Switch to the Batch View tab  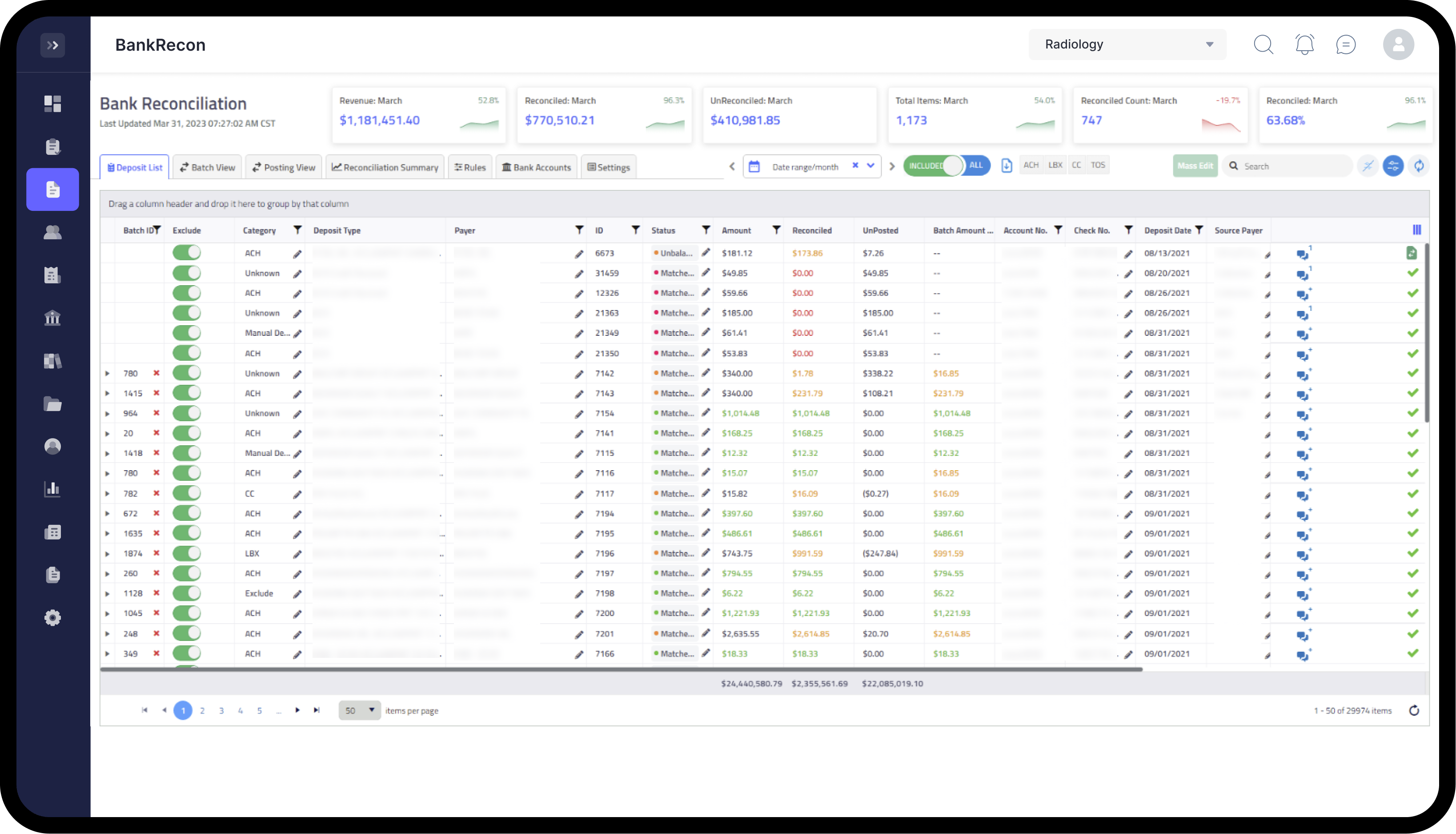[207, 167]
